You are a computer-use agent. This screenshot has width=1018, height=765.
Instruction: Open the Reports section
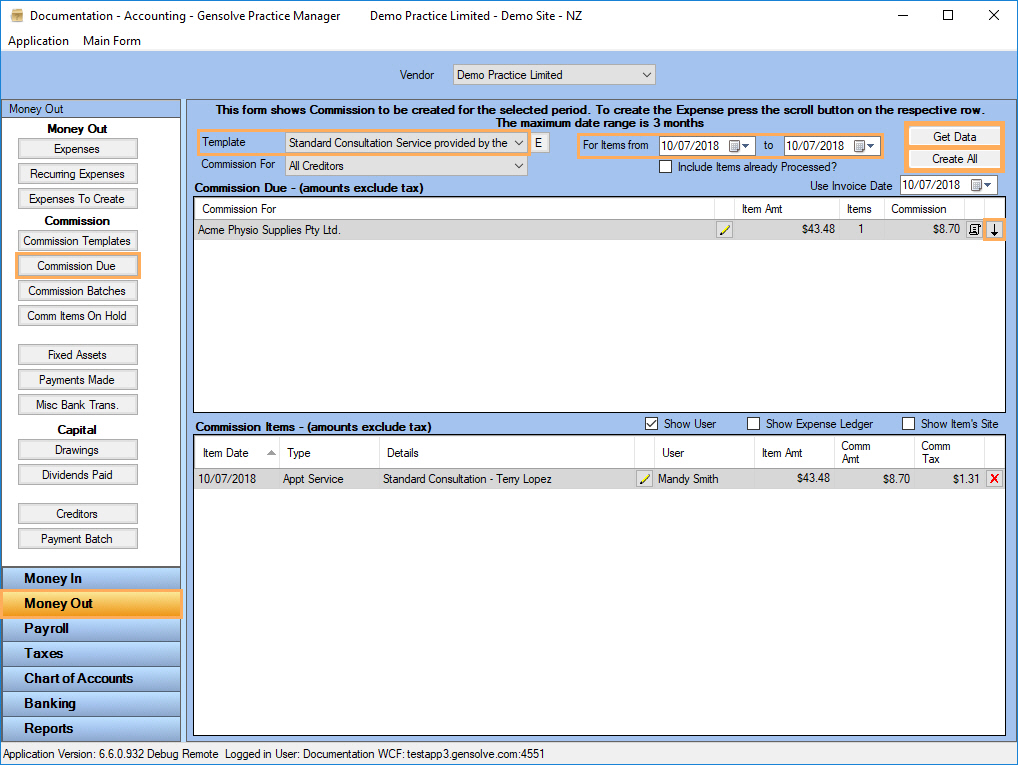[92, 729]
